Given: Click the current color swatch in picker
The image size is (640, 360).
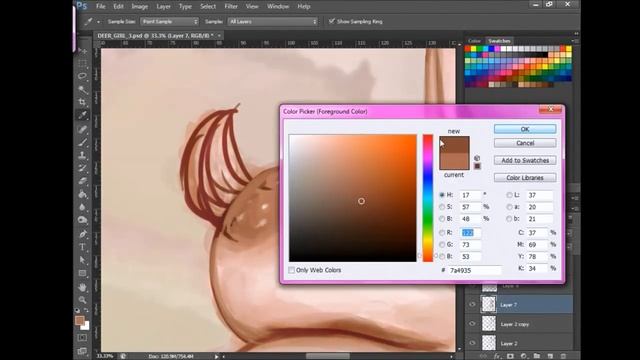Looking at the screenshot, I should point(454,161).
